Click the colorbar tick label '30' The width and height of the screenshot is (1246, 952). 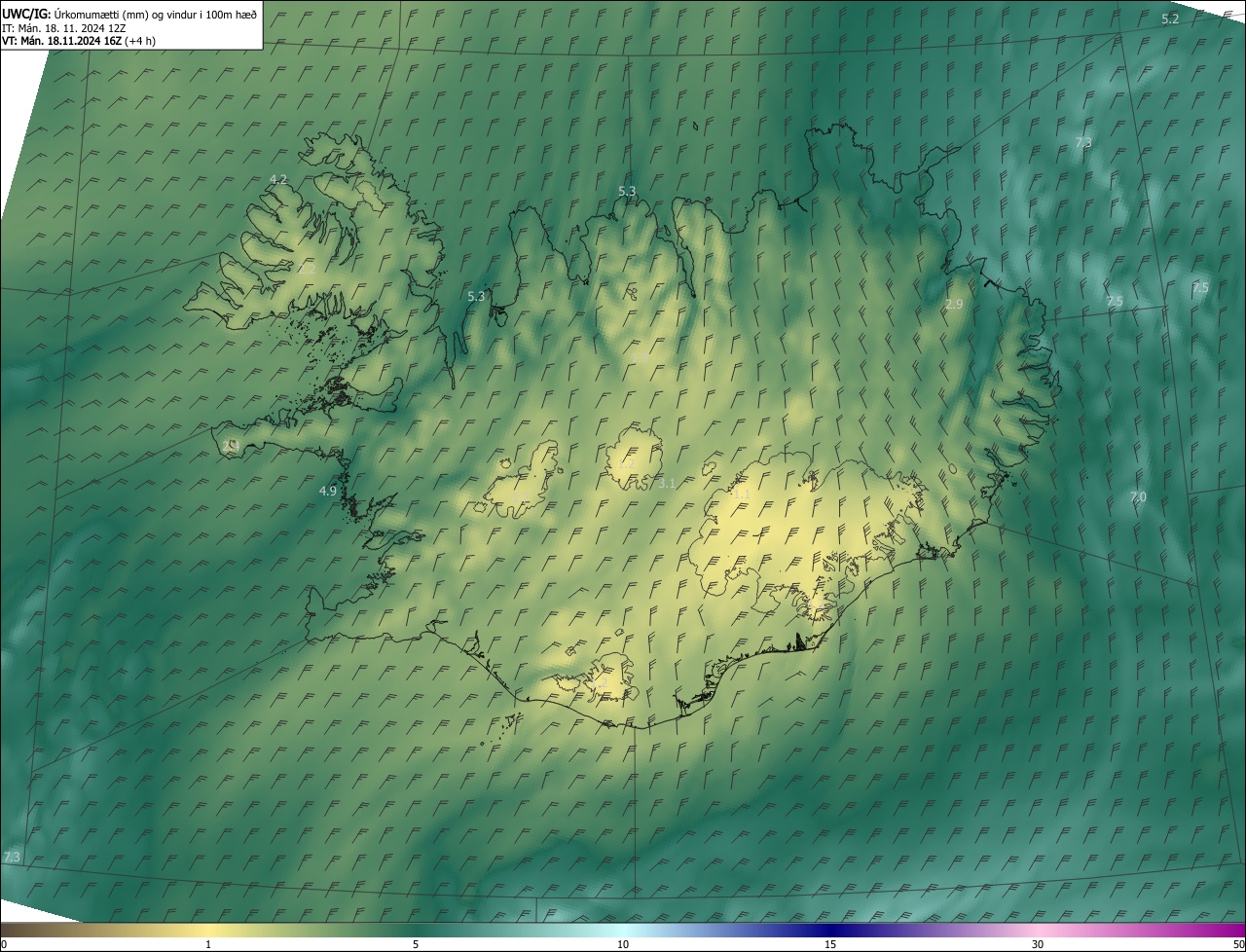click(1038, 944)
